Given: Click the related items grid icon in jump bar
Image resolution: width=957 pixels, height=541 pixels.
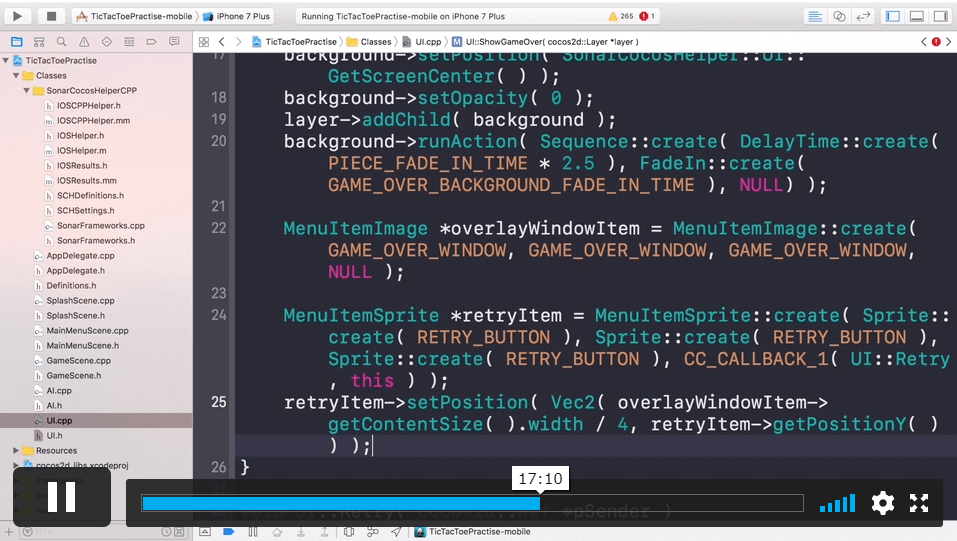Looking at the screenshot, I should tap(204, 42).
